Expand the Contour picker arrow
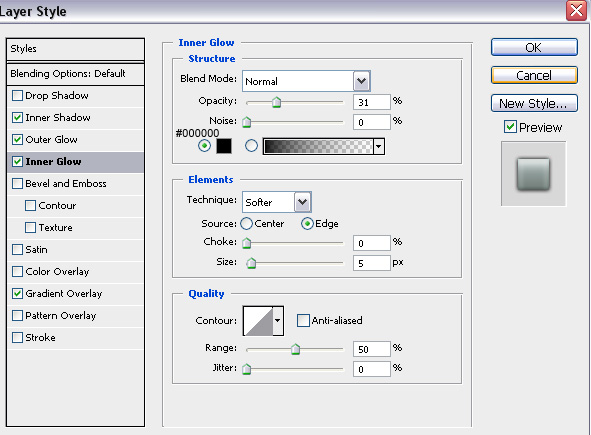Image resolution: width=591 pixels, height=435 pixels. coord(278,321)
